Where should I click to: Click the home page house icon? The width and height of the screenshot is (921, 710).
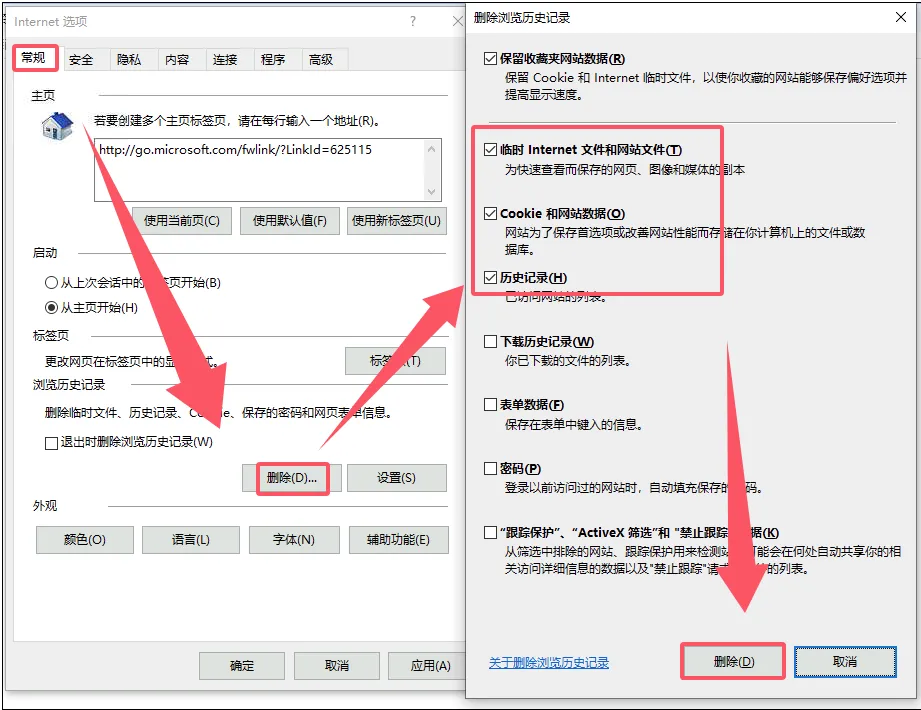point(57,125)
